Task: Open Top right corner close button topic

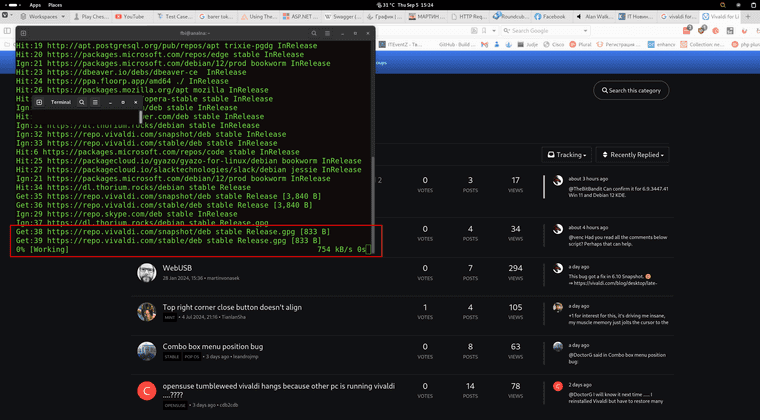Action: pyautogui.click(x=232, y=307)
